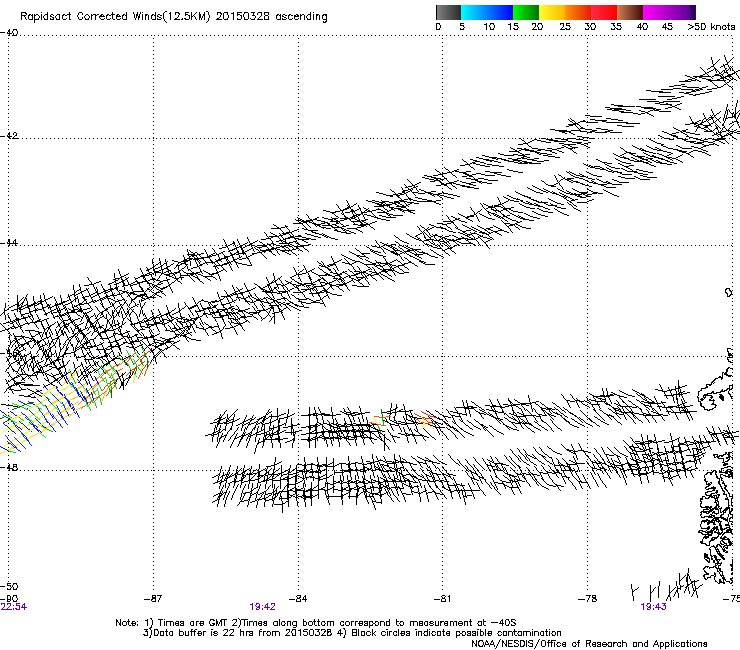Click the cyan-blue 5-15 knots legend swatch
The height and width of the screenshot is (650, 740).
[487, 12]
